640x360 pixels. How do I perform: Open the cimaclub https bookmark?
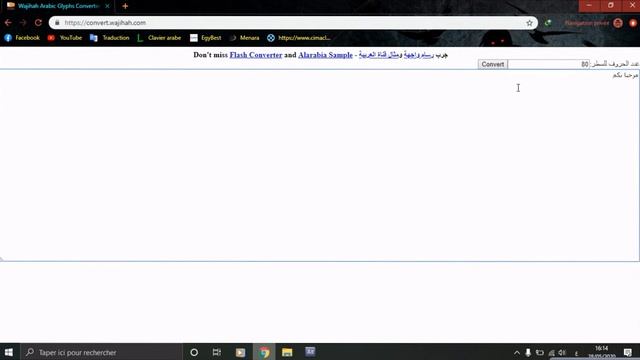point(299,38)
